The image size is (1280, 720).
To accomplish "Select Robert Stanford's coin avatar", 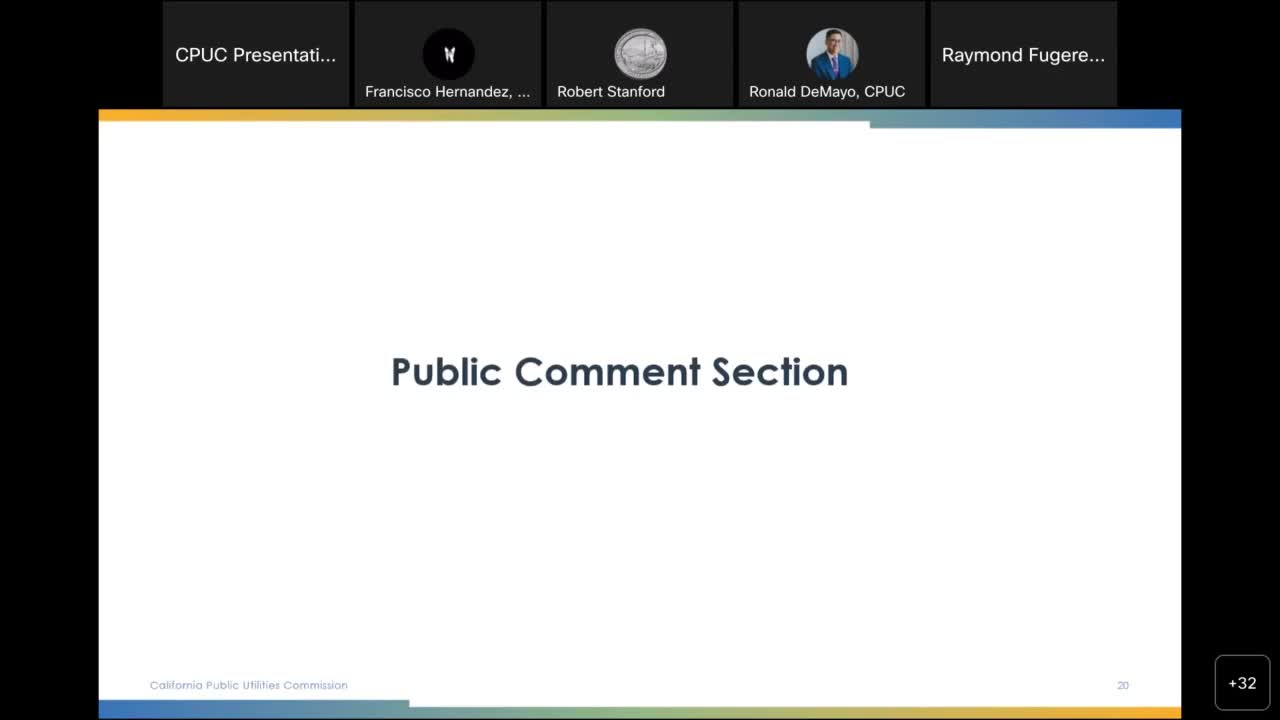I will (x=640, y=54).
